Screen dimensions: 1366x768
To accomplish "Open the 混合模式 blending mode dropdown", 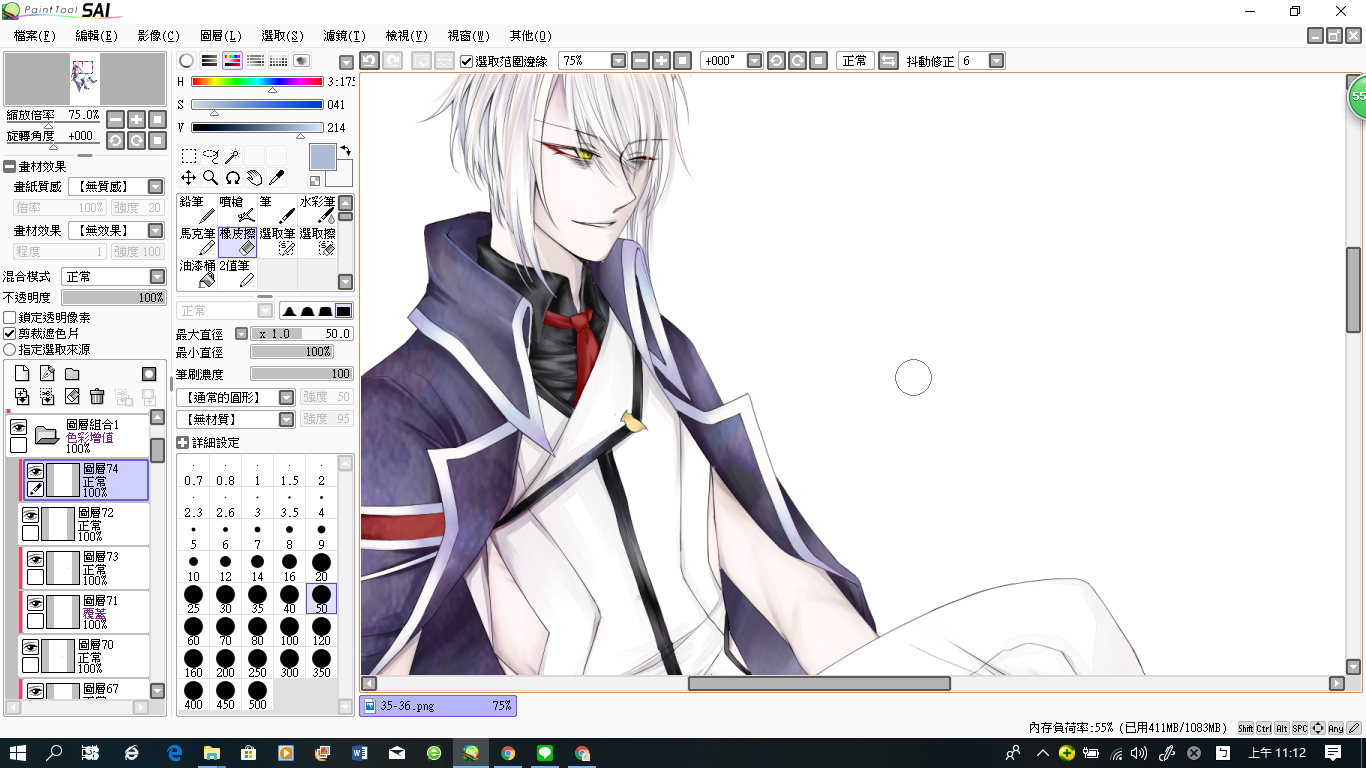I will (x=157, y=276).
